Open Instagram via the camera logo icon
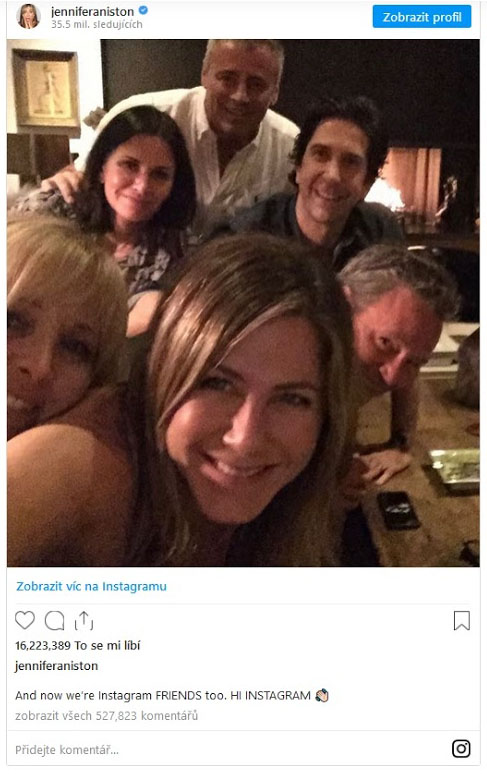This screenshot has width=487, height=774. click(461, 749)
